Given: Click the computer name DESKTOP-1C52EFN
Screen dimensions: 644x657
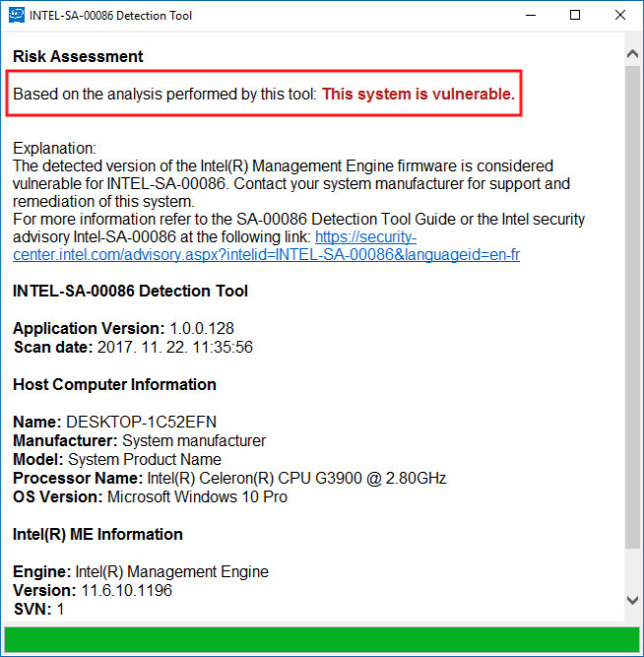Looking at the screenshot, I should tap(141, 422).
